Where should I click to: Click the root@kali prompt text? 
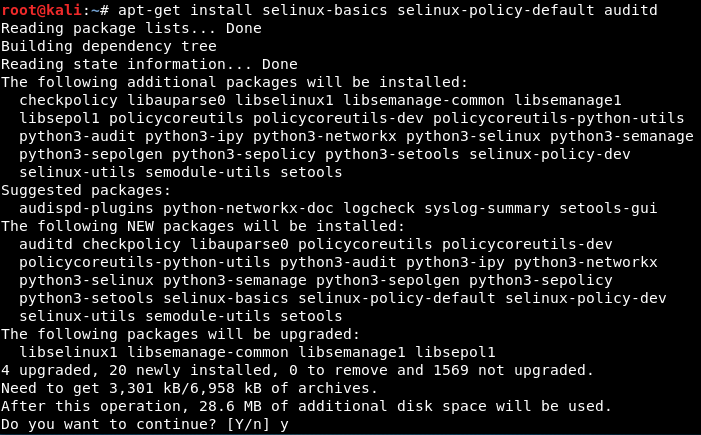tap(42, 10)
